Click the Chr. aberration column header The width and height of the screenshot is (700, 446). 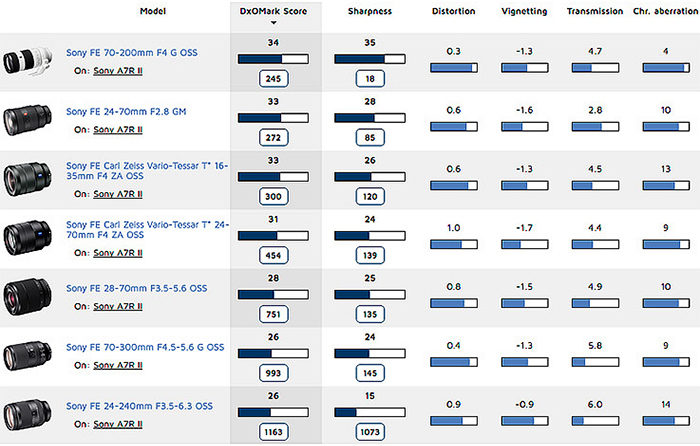665,11
